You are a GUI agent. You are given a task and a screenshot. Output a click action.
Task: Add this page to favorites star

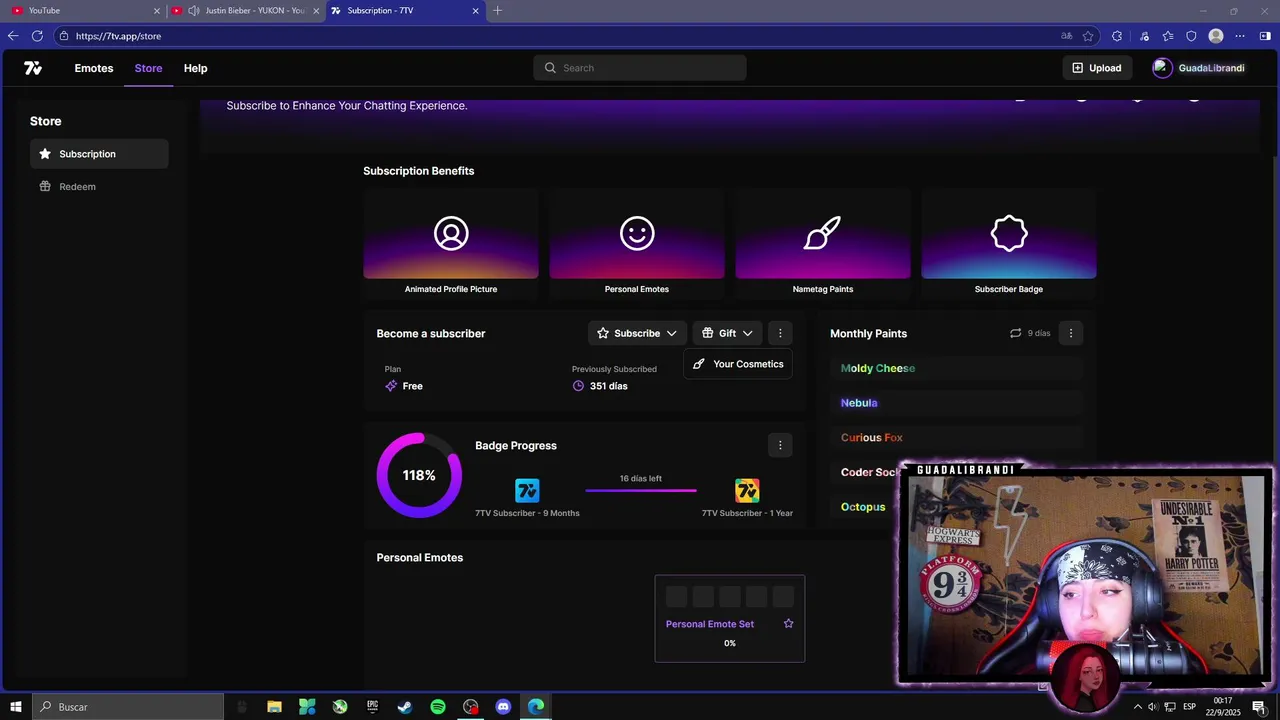click(x=1088, y=36)
